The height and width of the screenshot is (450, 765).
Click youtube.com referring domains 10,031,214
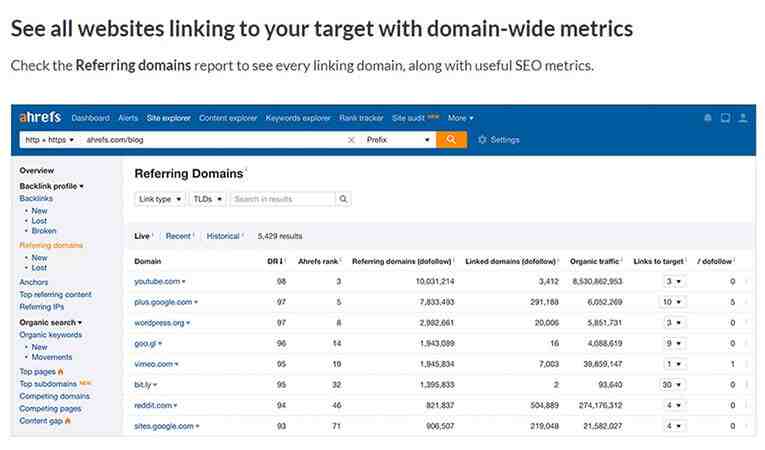click(x=435, y=281)
